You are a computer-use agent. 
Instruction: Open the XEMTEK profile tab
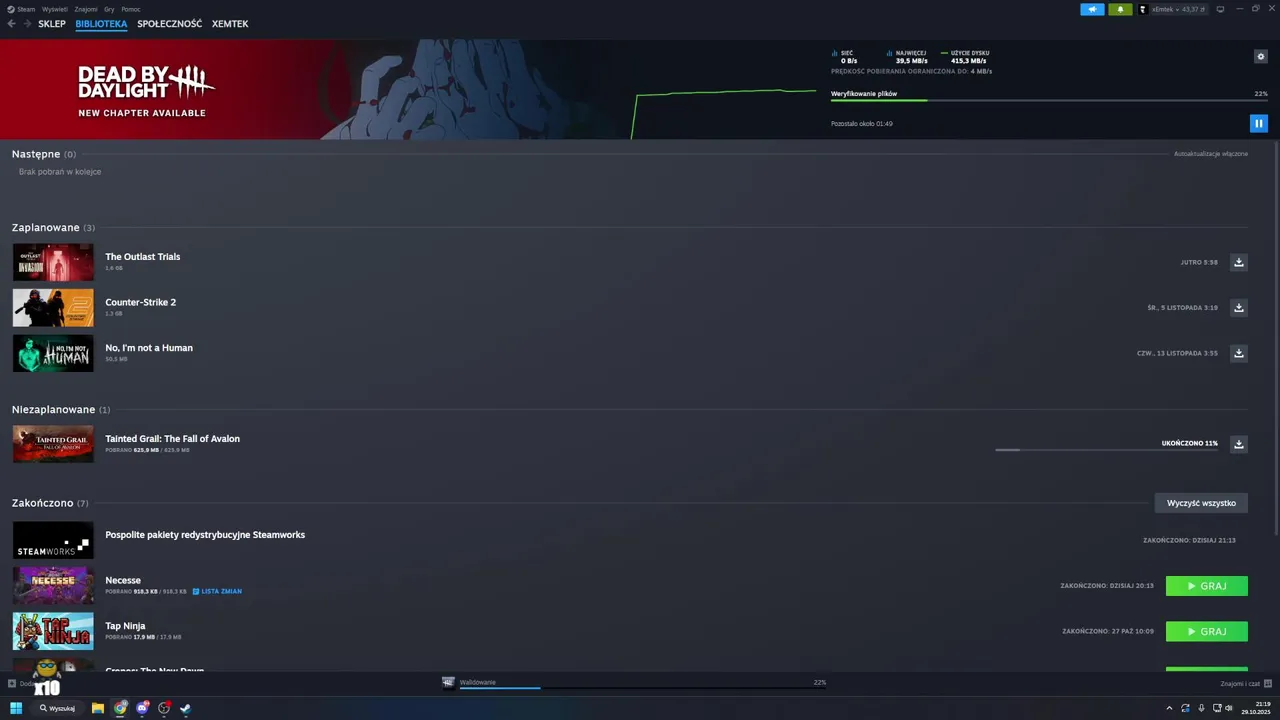pyautogui.click(x=230, y=23)
